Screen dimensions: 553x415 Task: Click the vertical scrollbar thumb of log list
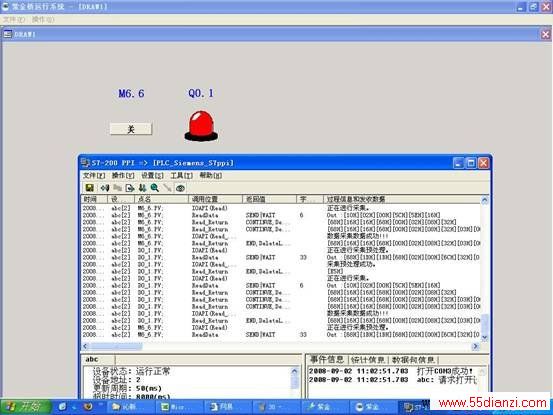click(x=485, y=323)
